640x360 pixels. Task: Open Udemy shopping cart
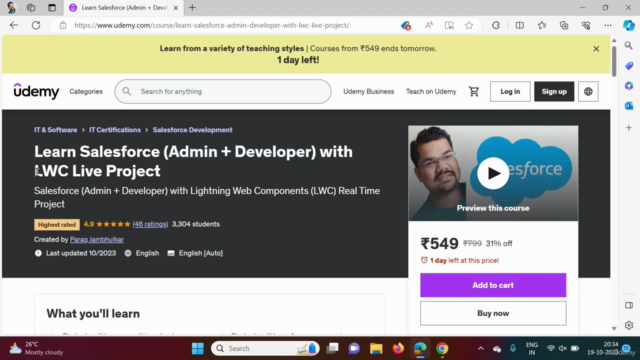pos(473,91)
